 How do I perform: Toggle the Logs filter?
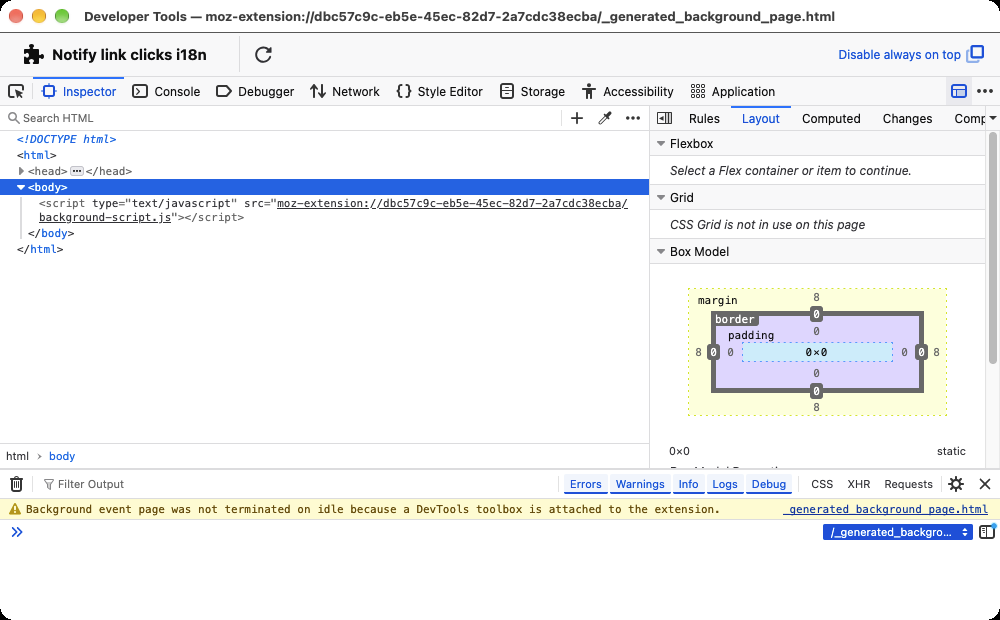coord(724,484)
